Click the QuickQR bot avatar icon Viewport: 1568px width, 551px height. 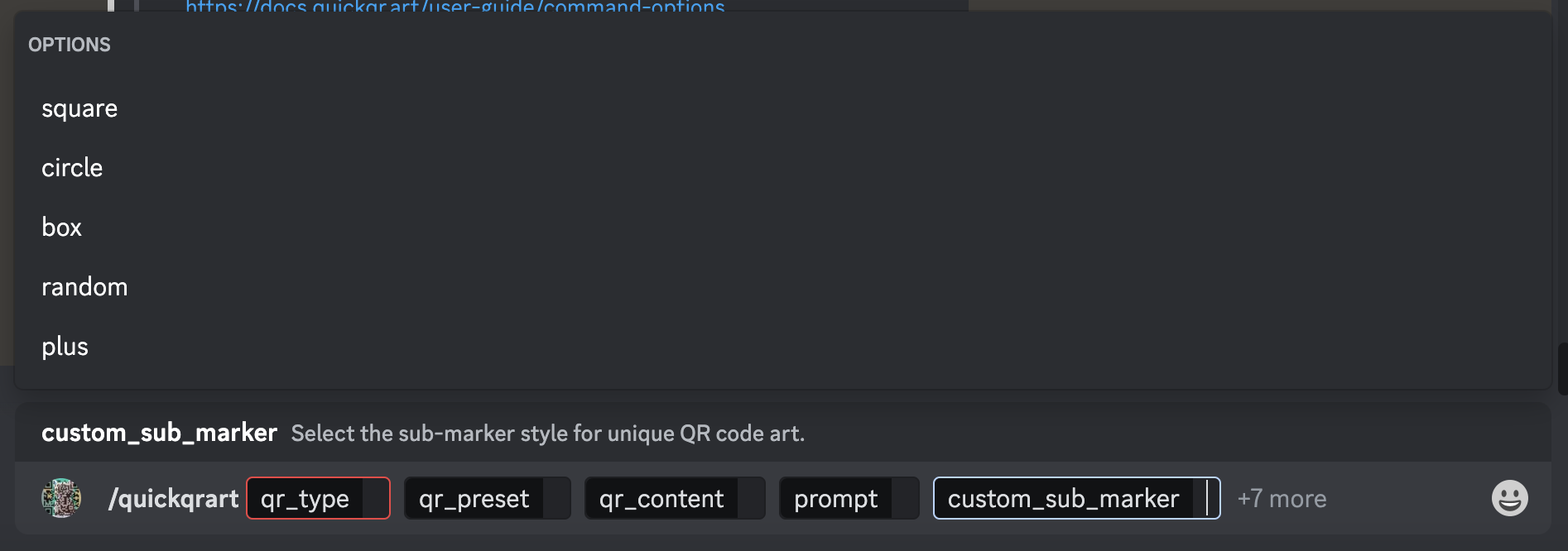[61, 498]
